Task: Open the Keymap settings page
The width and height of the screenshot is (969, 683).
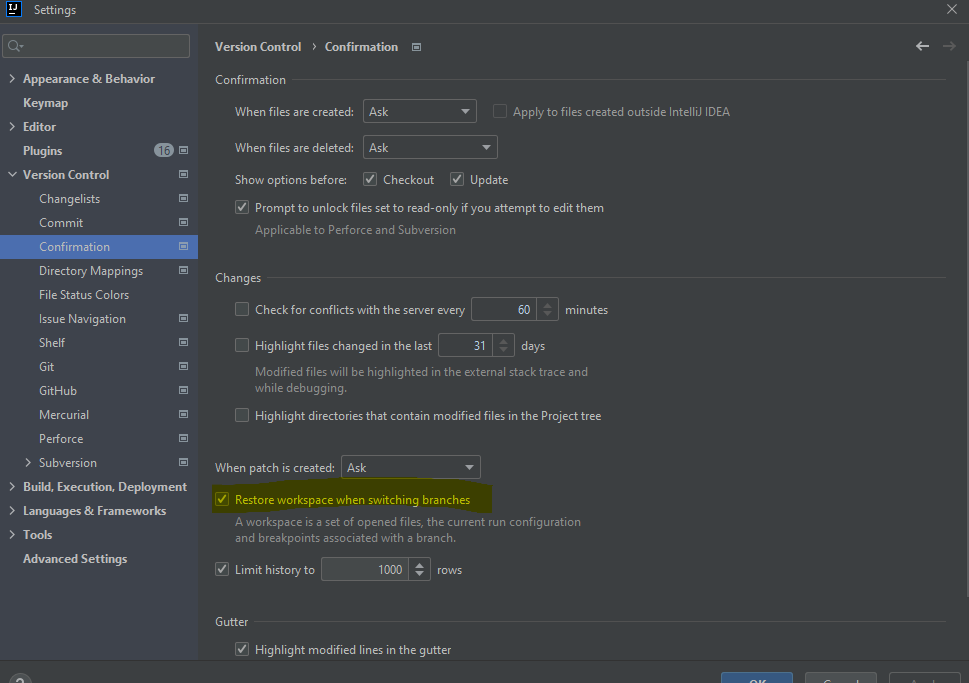Action: tap(45, 103)
